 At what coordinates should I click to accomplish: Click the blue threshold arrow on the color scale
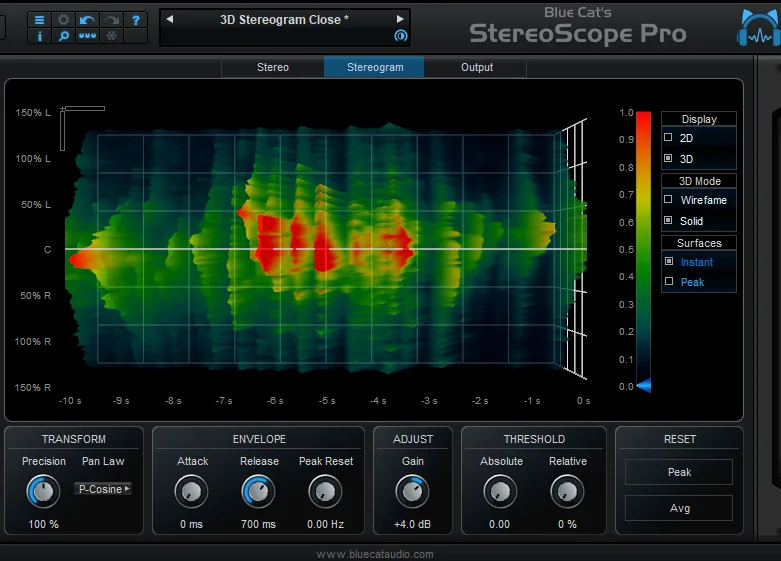click(644, 385)
